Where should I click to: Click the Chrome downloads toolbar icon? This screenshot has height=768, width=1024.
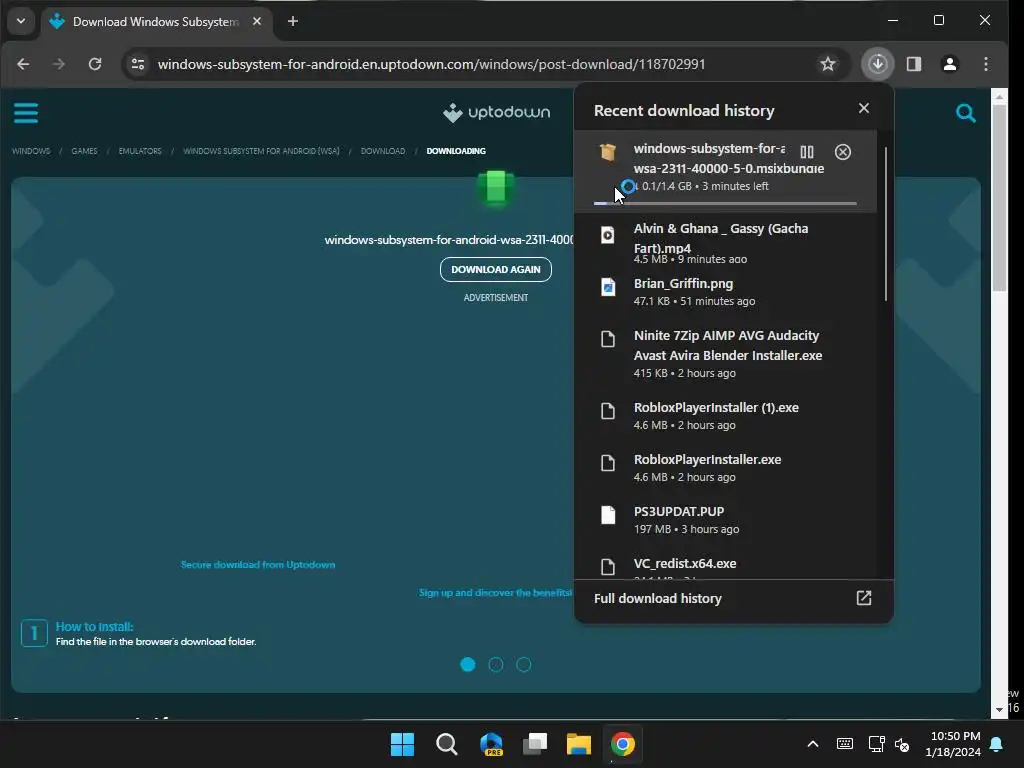[877, 64]
